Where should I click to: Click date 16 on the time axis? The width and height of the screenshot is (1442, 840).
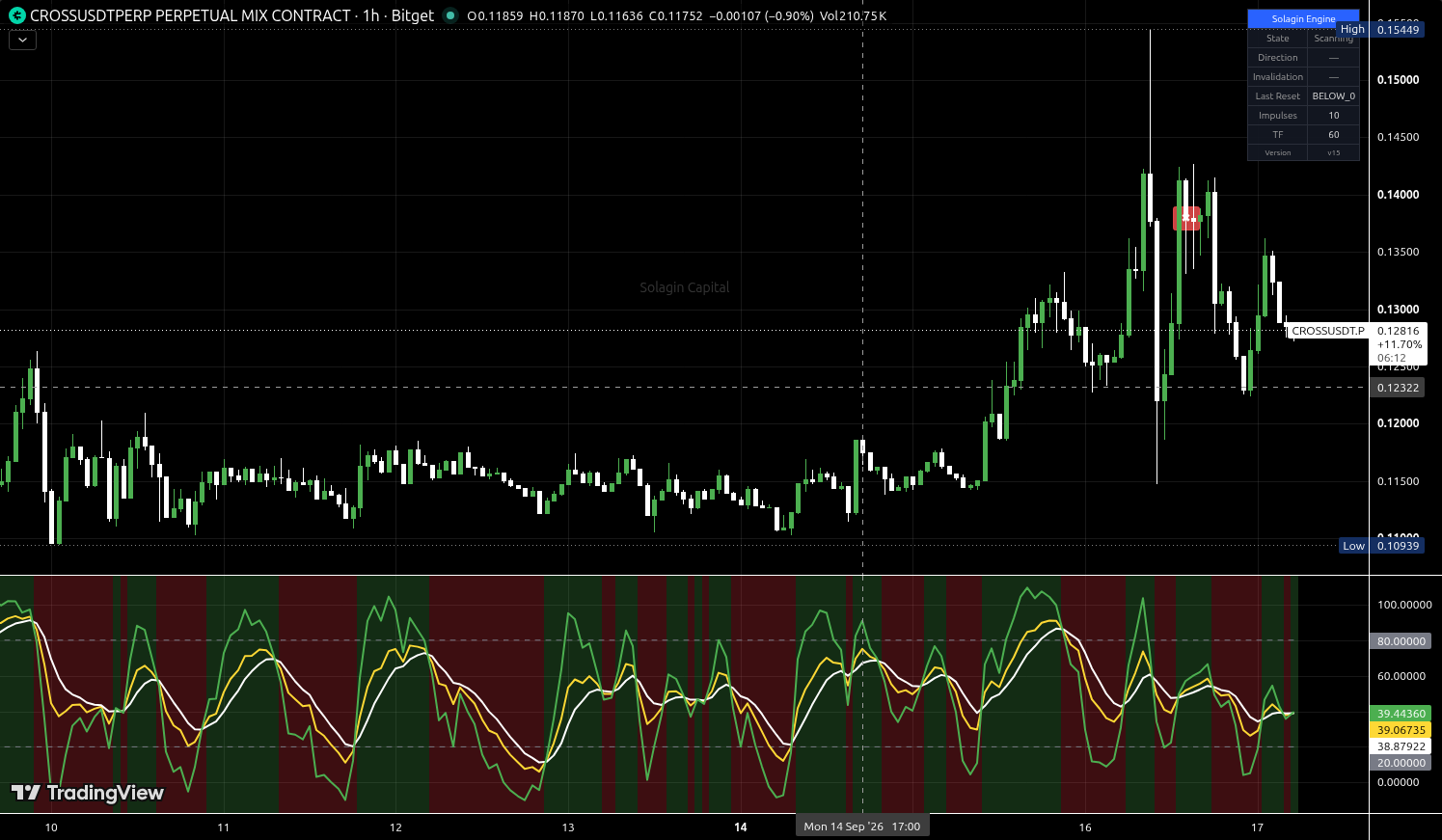pos(1085,827)
